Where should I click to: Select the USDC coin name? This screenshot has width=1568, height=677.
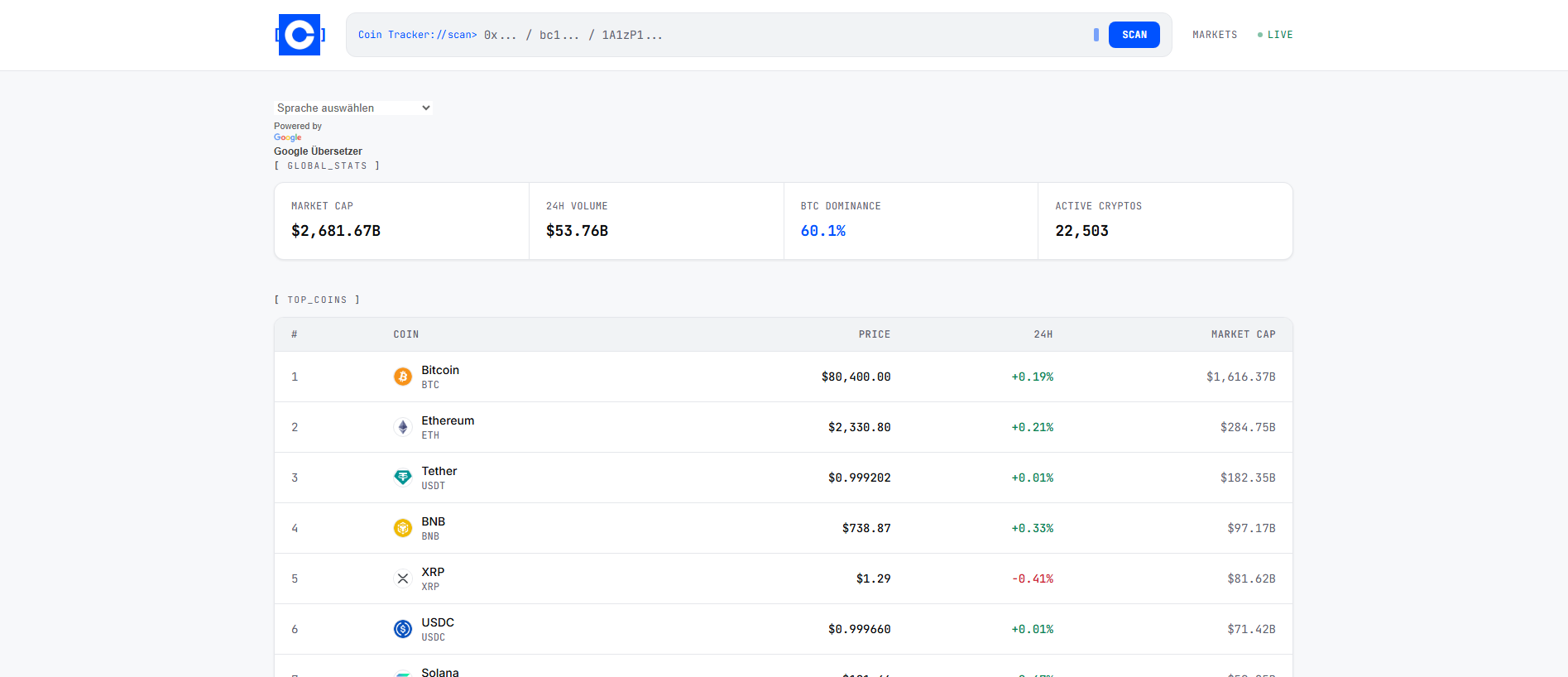[x=438, y=622]
